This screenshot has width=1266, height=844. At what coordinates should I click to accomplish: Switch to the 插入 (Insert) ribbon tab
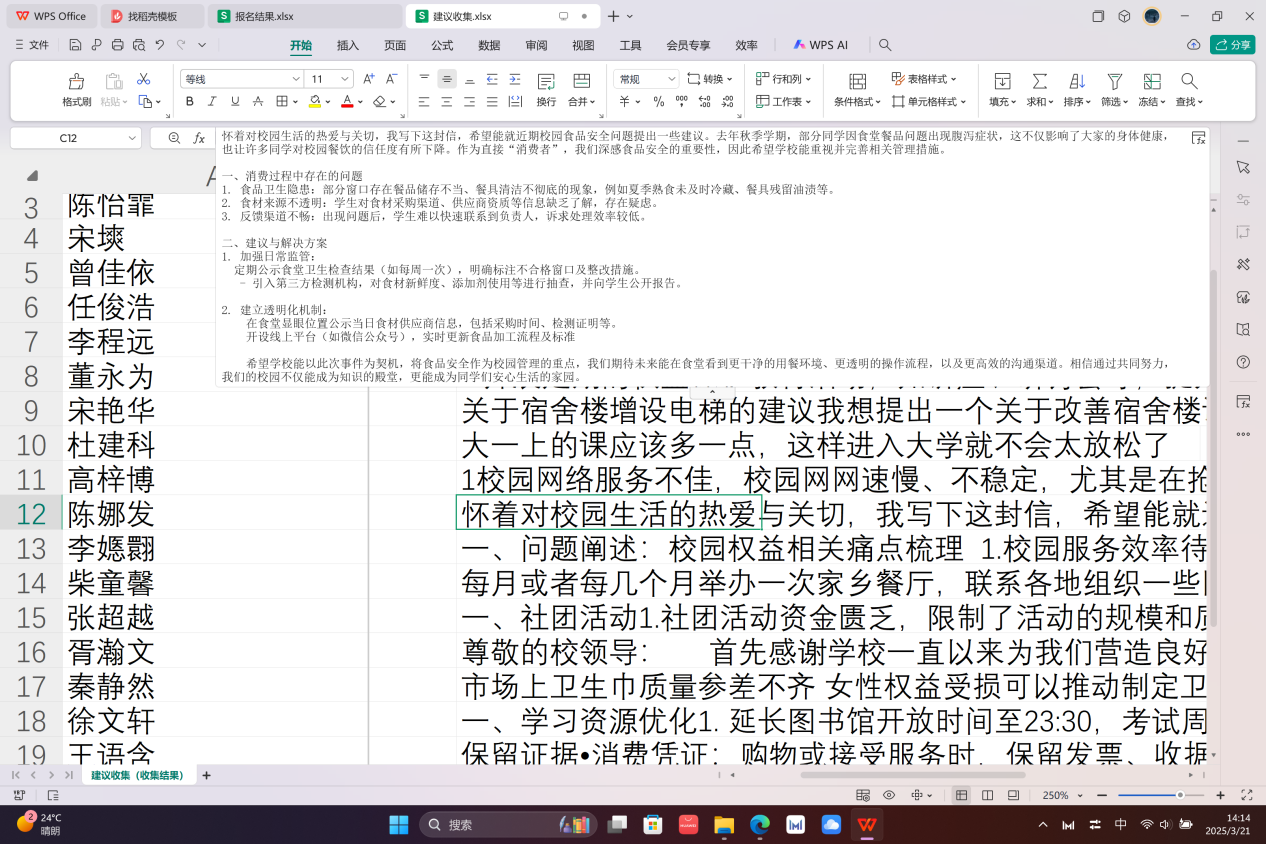pos(348,45)
